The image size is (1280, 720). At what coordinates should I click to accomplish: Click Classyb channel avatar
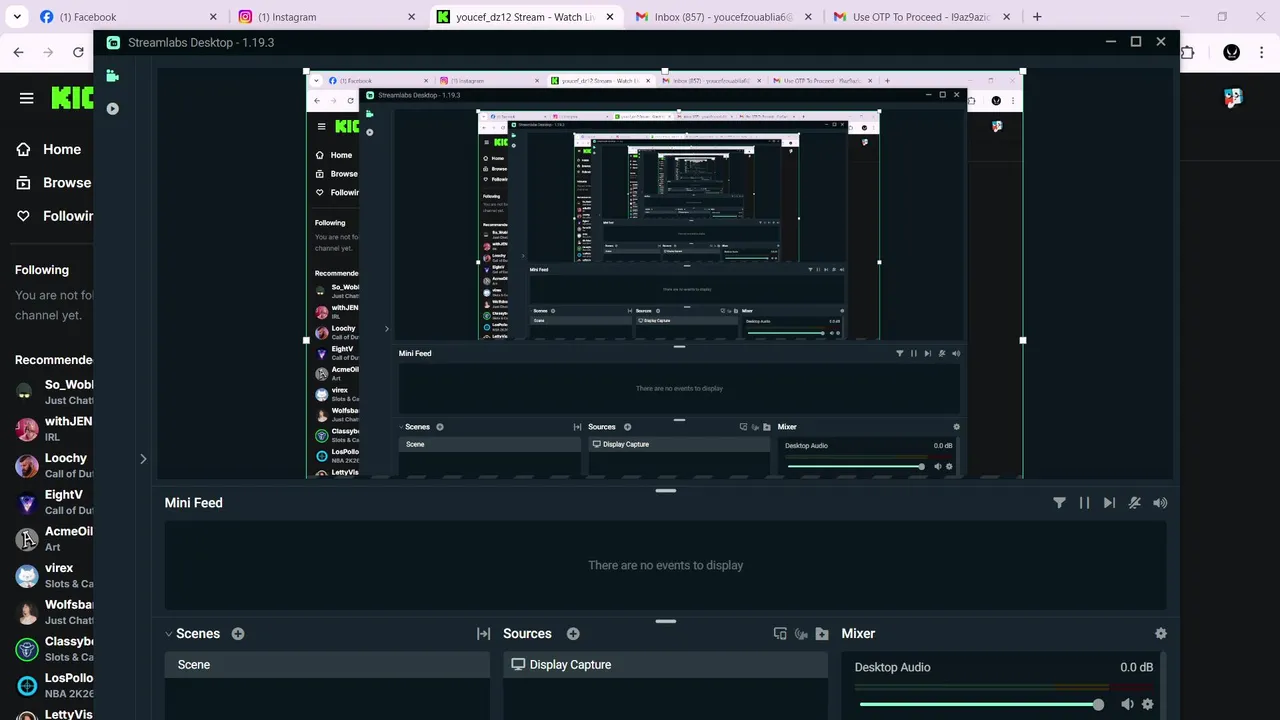pyautogui.click(x=27, y=649)
